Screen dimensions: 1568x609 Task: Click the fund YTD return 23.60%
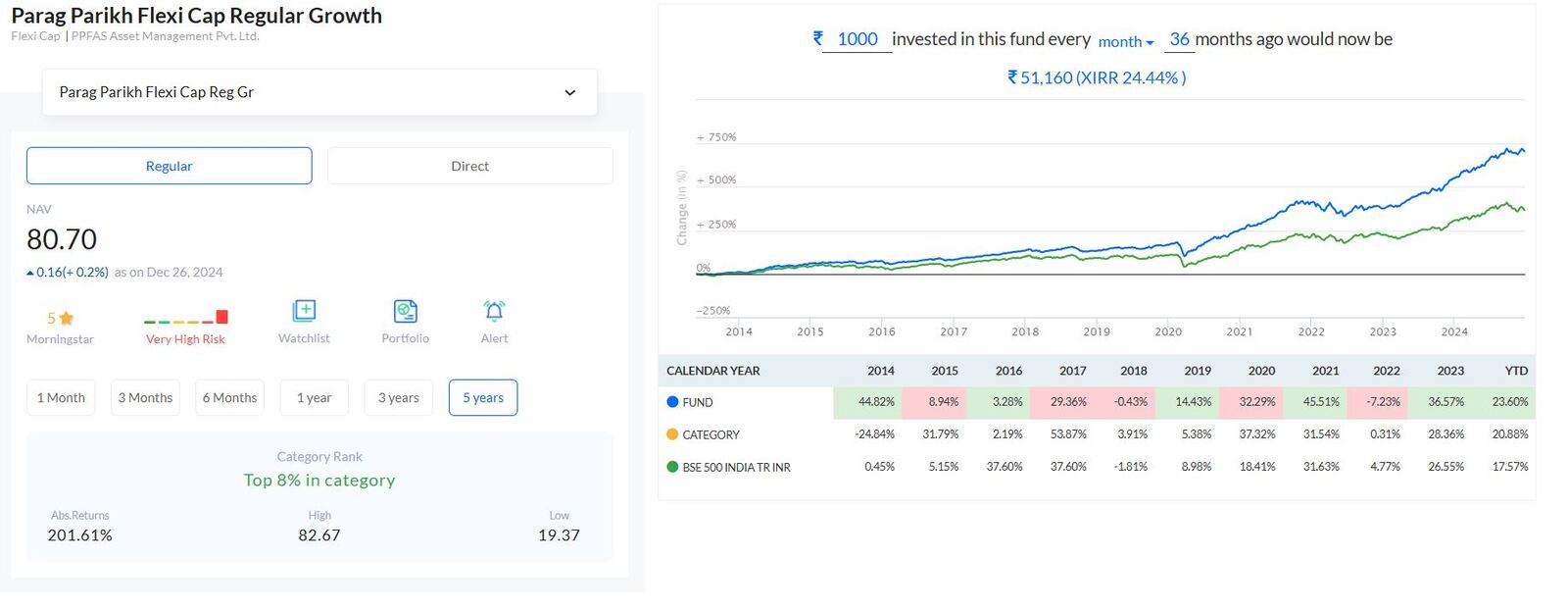point(1510,402)
